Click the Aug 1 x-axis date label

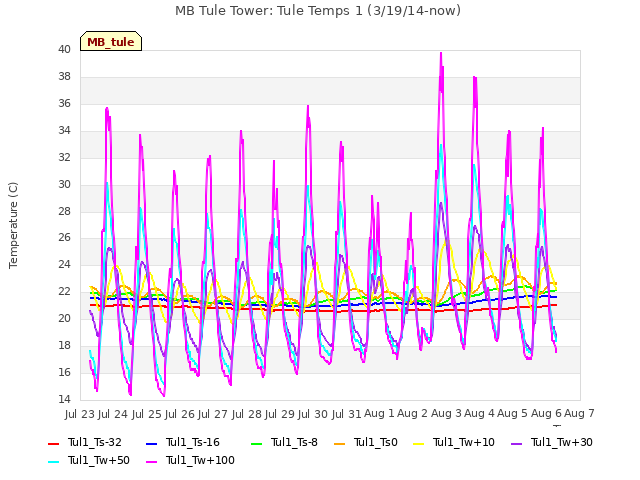click(x=379, y=413)
